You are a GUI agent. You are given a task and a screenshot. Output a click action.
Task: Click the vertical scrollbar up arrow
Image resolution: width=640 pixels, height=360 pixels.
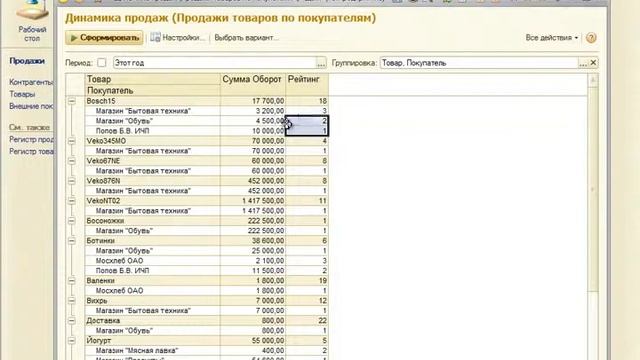pos(593,80)
